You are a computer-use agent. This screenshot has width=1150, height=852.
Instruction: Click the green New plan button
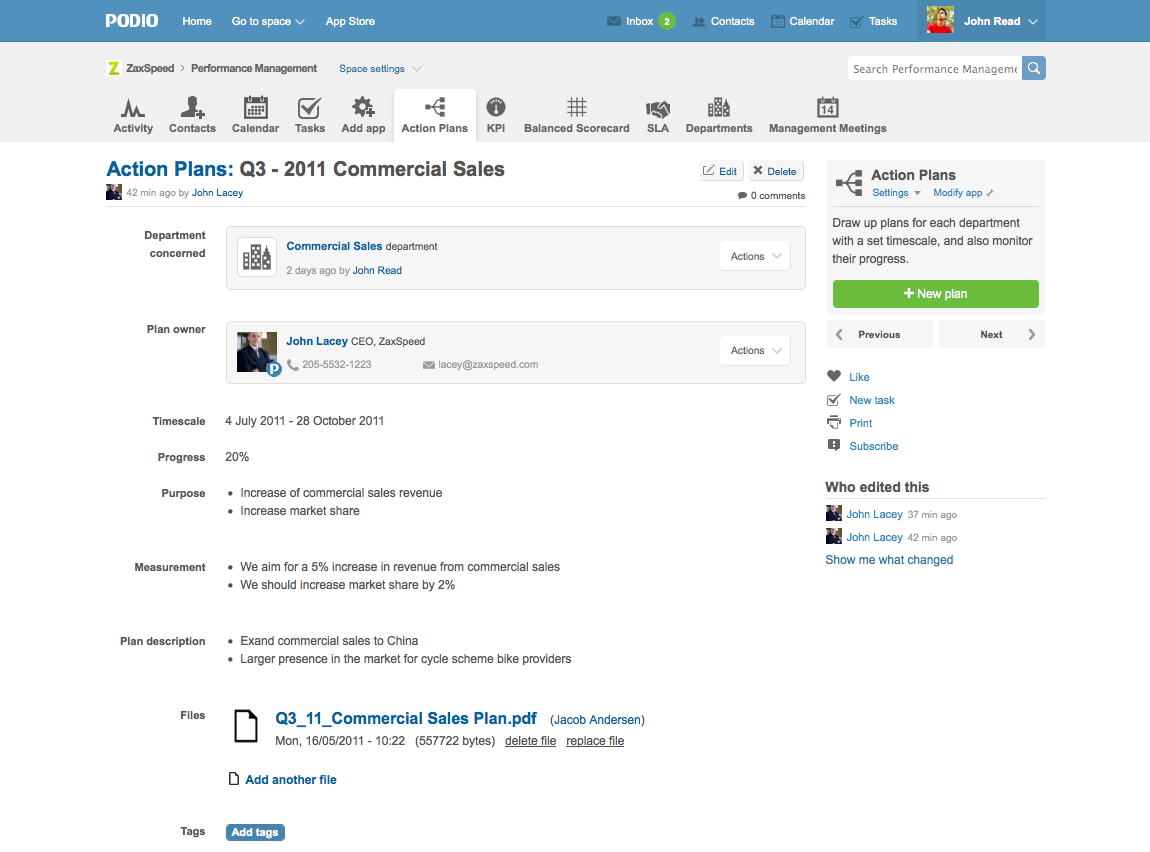point(935,294)
